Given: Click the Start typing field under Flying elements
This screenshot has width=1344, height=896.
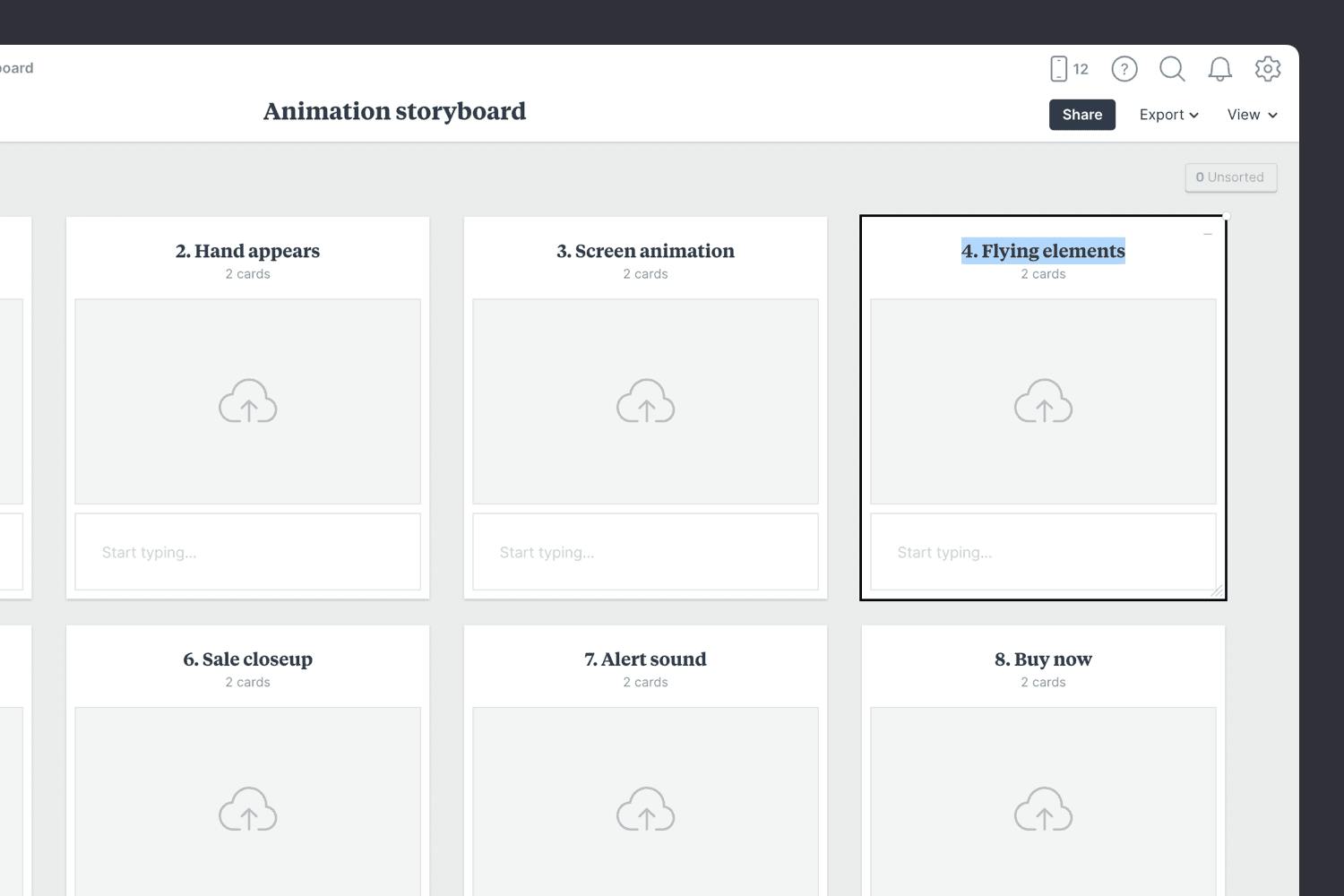Looking at the screenshot, I should point(1043,552).
